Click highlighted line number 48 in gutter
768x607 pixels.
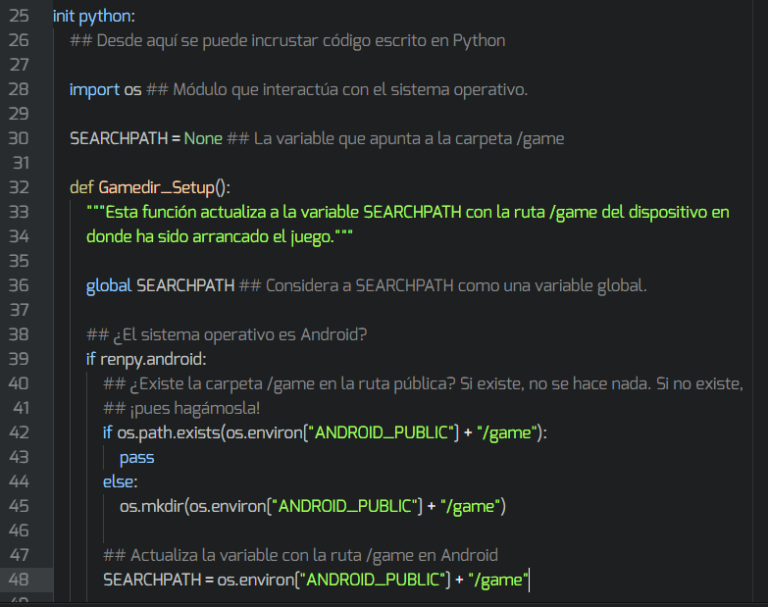18,579
